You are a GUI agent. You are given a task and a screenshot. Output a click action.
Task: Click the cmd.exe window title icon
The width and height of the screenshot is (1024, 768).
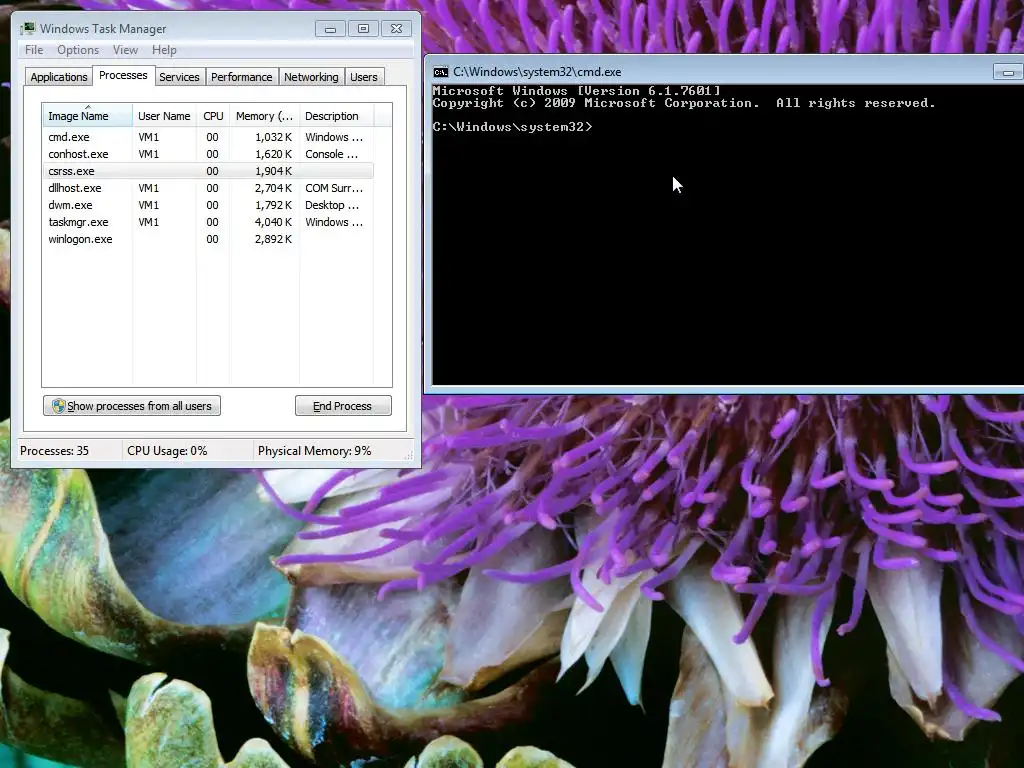(x=441, y=72)
